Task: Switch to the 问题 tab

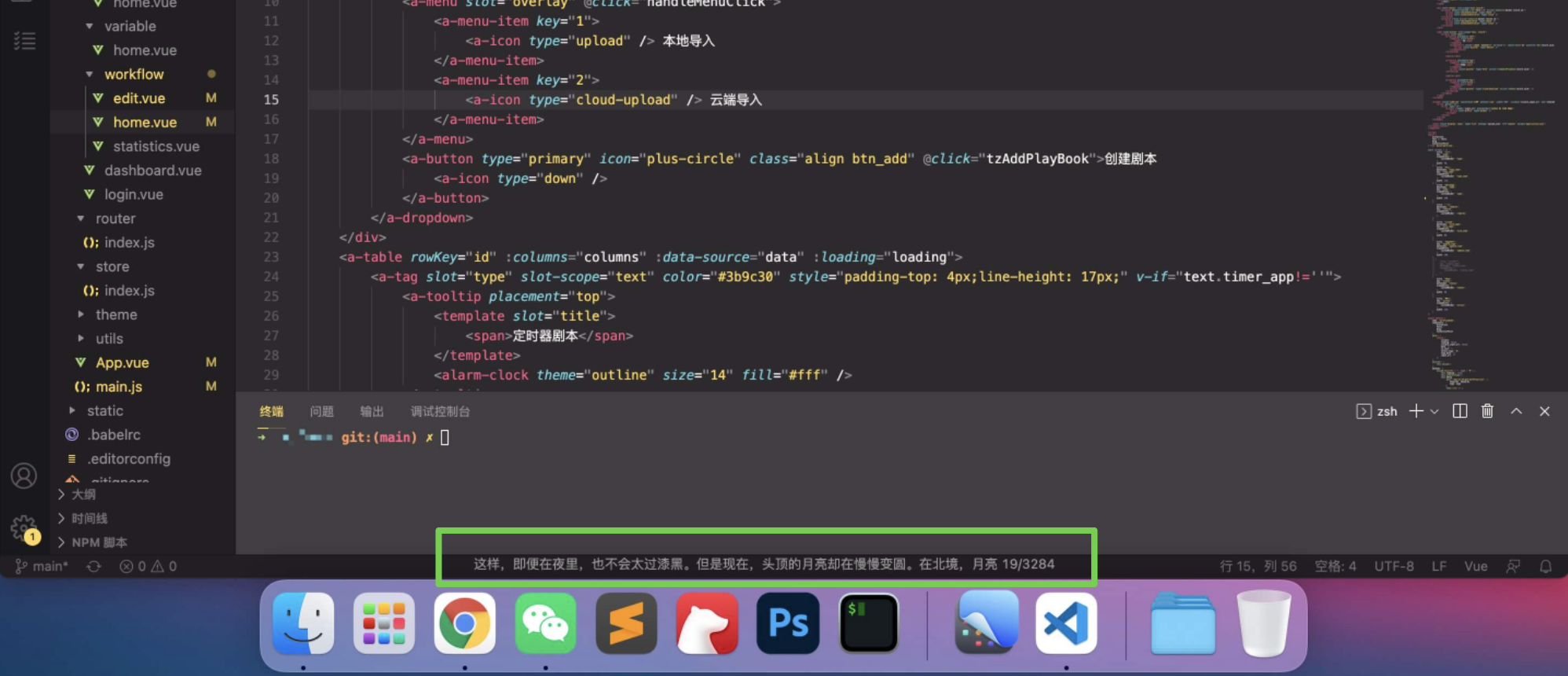Action: click(x=321, y=411)
